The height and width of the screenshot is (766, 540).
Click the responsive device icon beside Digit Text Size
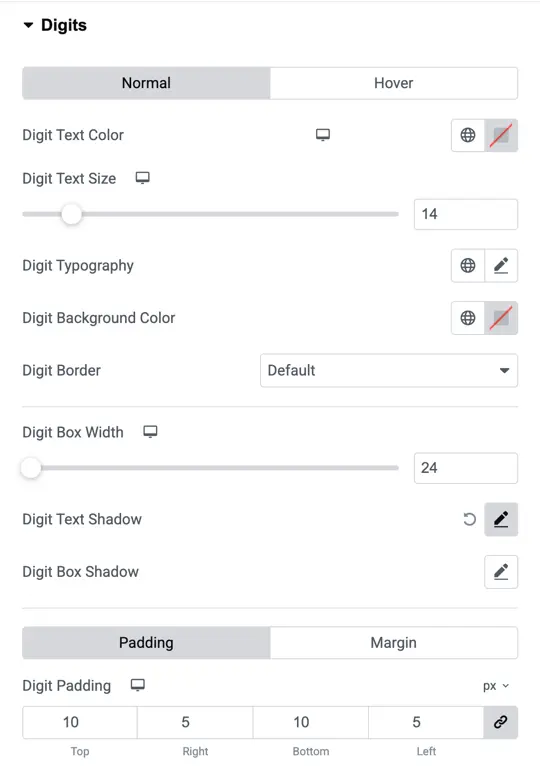click(x=142, y=178)
